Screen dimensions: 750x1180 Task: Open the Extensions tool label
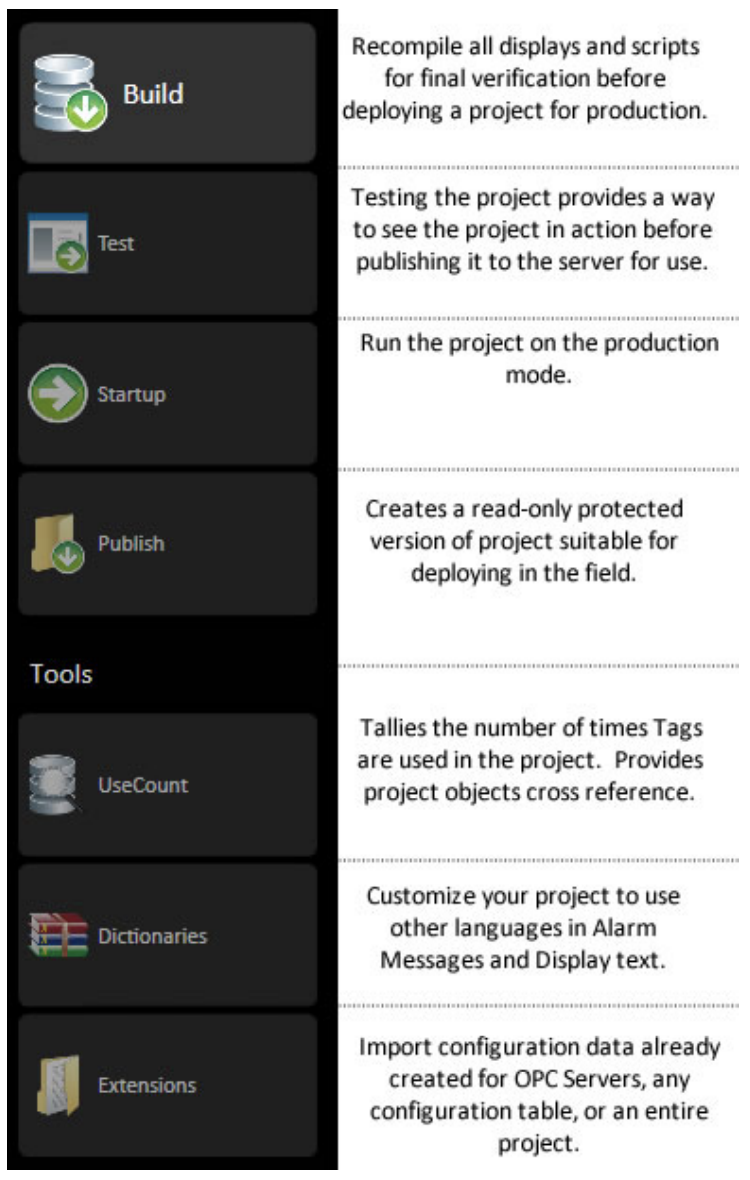pos(147,1085)
